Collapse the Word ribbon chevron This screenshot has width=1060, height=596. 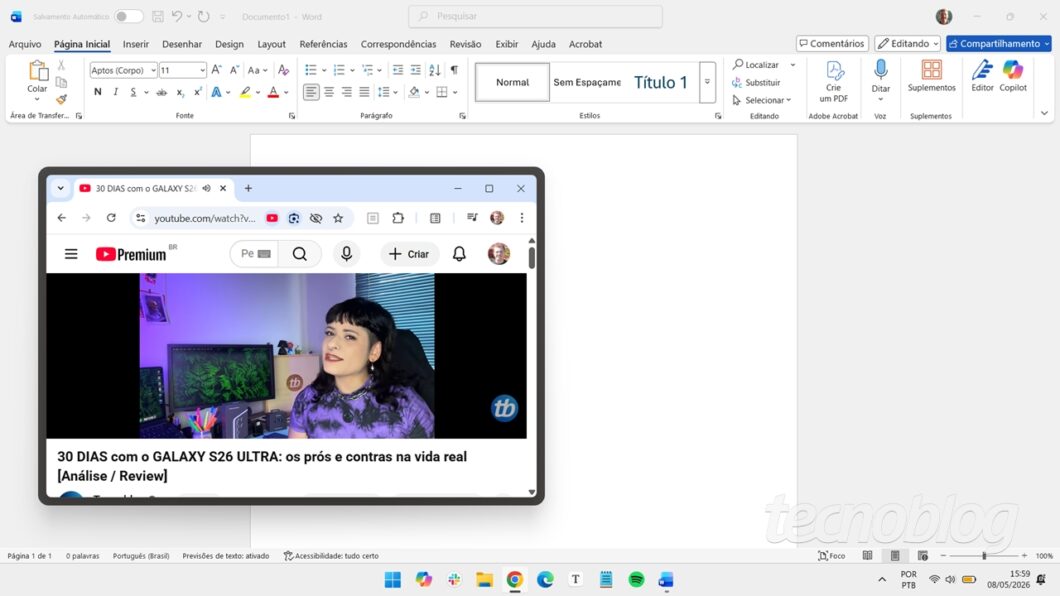click(x=1044, y=114)
